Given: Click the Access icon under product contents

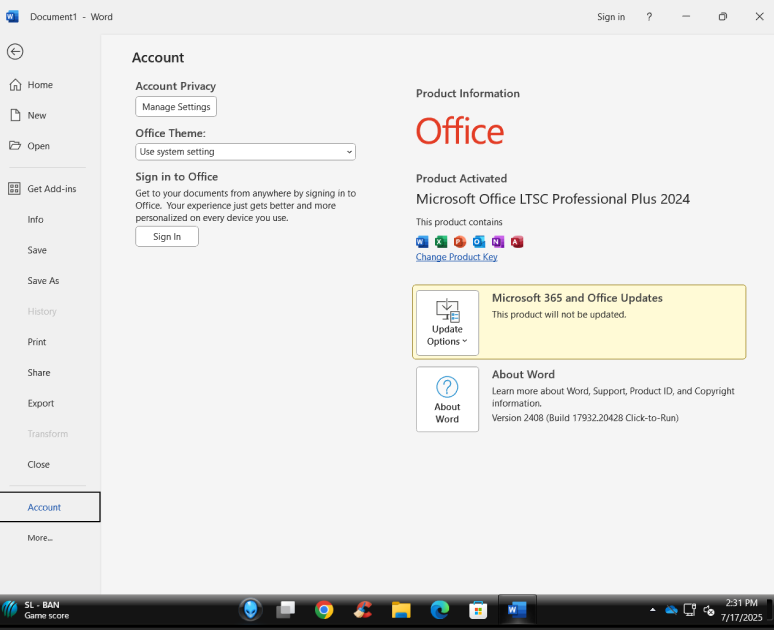Looking at the screenshot, I should 517,241.
